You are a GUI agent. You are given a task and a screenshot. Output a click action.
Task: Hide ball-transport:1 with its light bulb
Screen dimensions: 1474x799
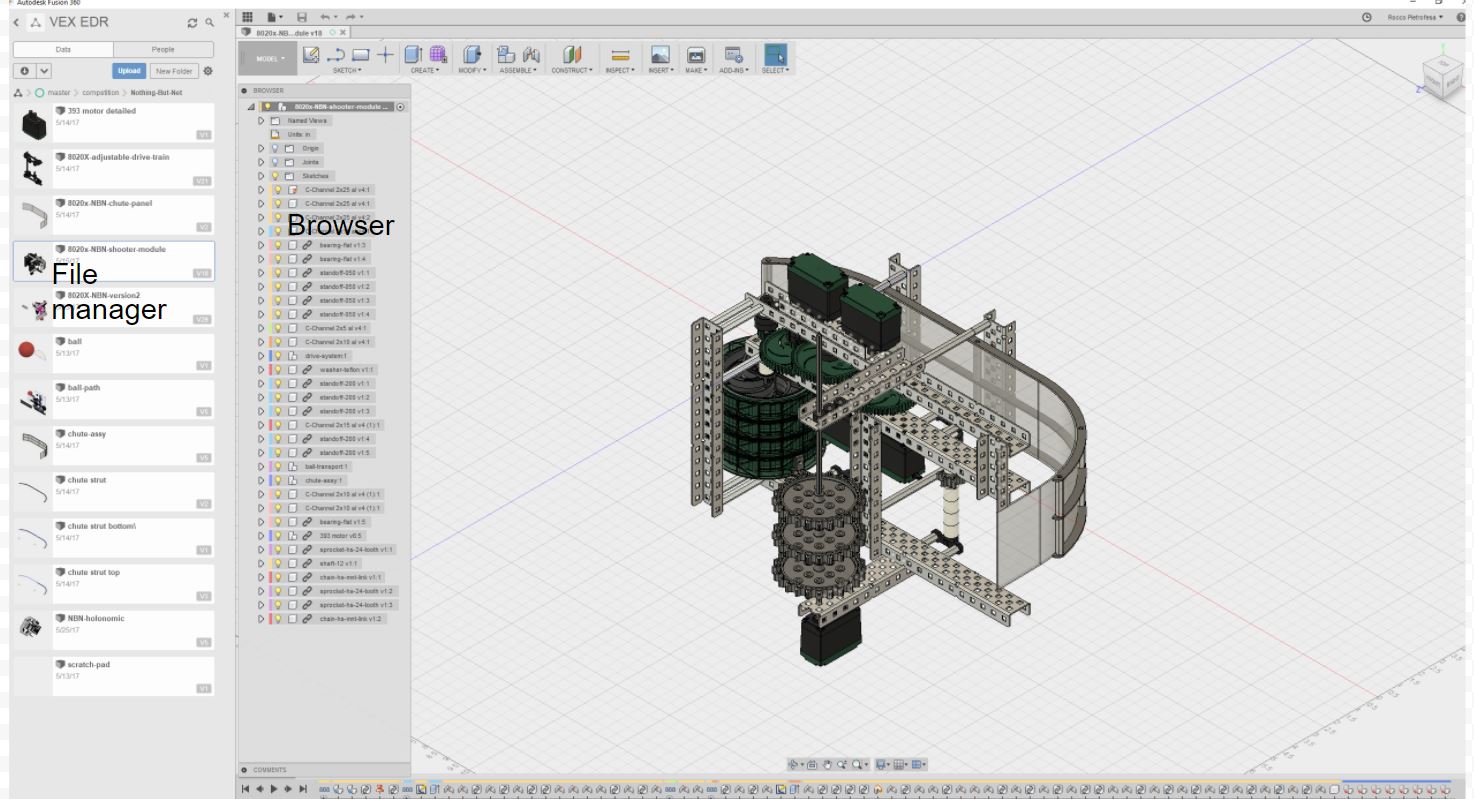[278, 467]
